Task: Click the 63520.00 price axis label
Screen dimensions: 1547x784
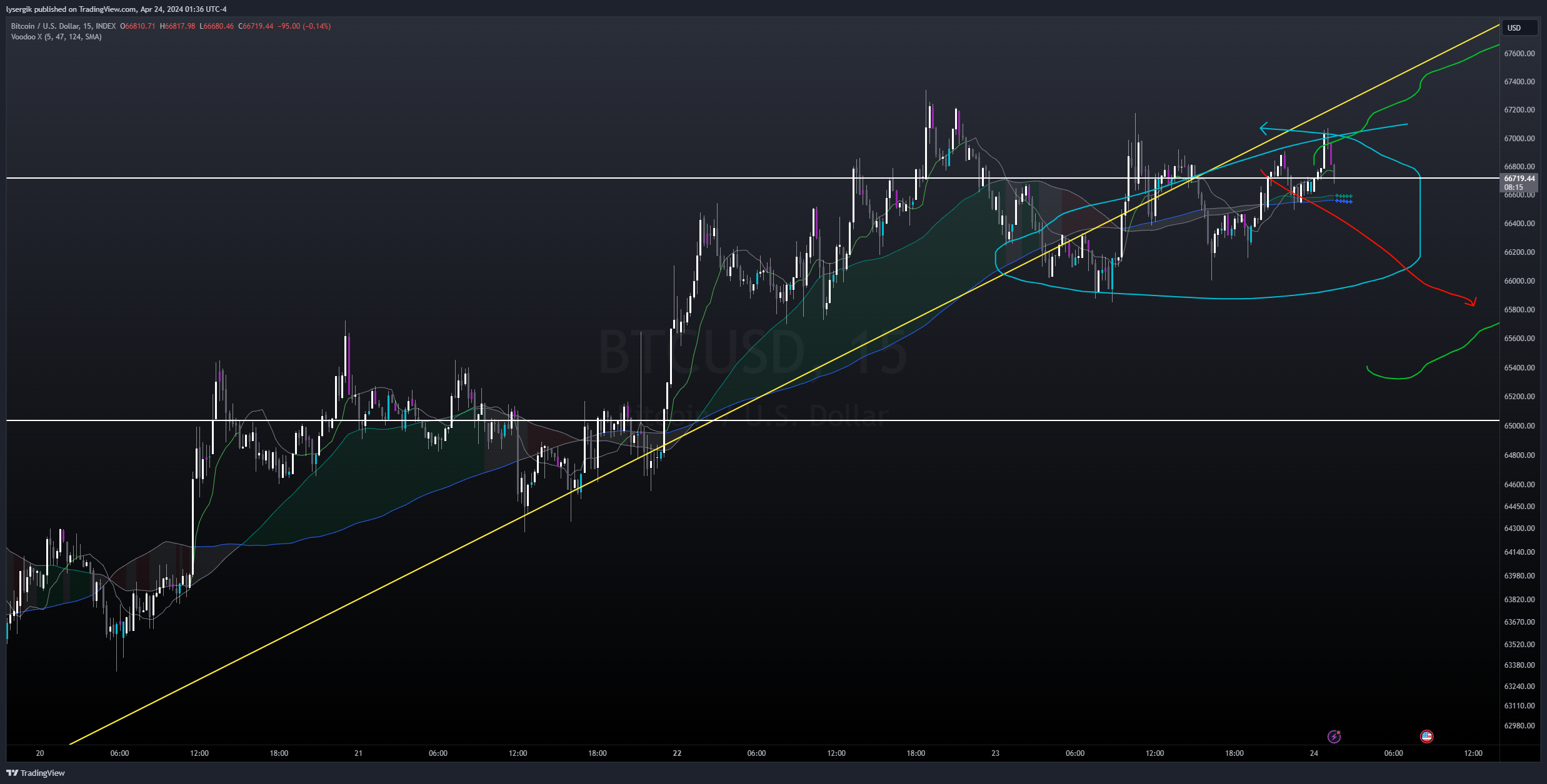Action: pos(1519,645)
